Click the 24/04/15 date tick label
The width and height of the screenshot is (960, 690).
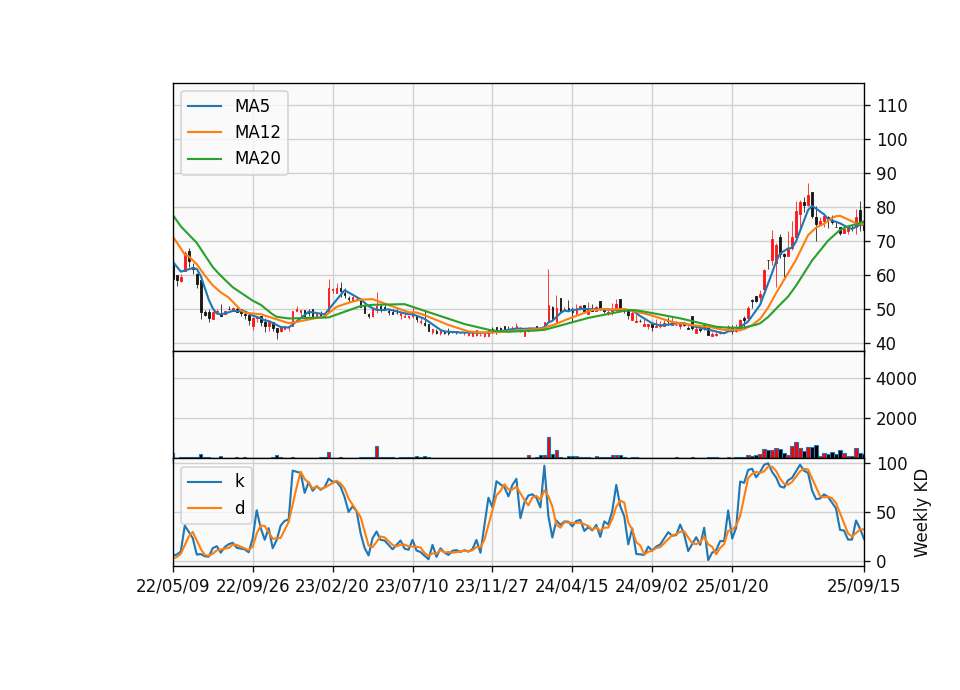pos(572,586)
